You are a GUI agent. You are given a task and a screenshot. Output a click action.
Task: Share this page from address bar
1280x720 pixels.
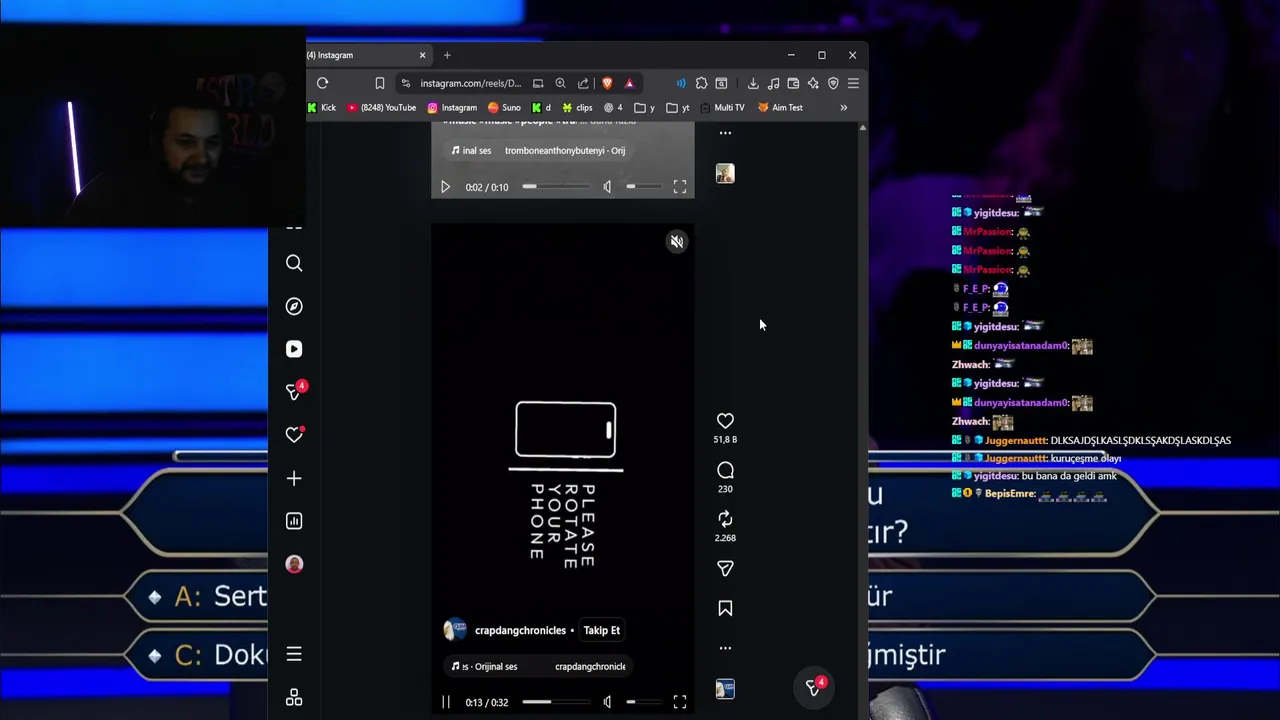(583, 83)
